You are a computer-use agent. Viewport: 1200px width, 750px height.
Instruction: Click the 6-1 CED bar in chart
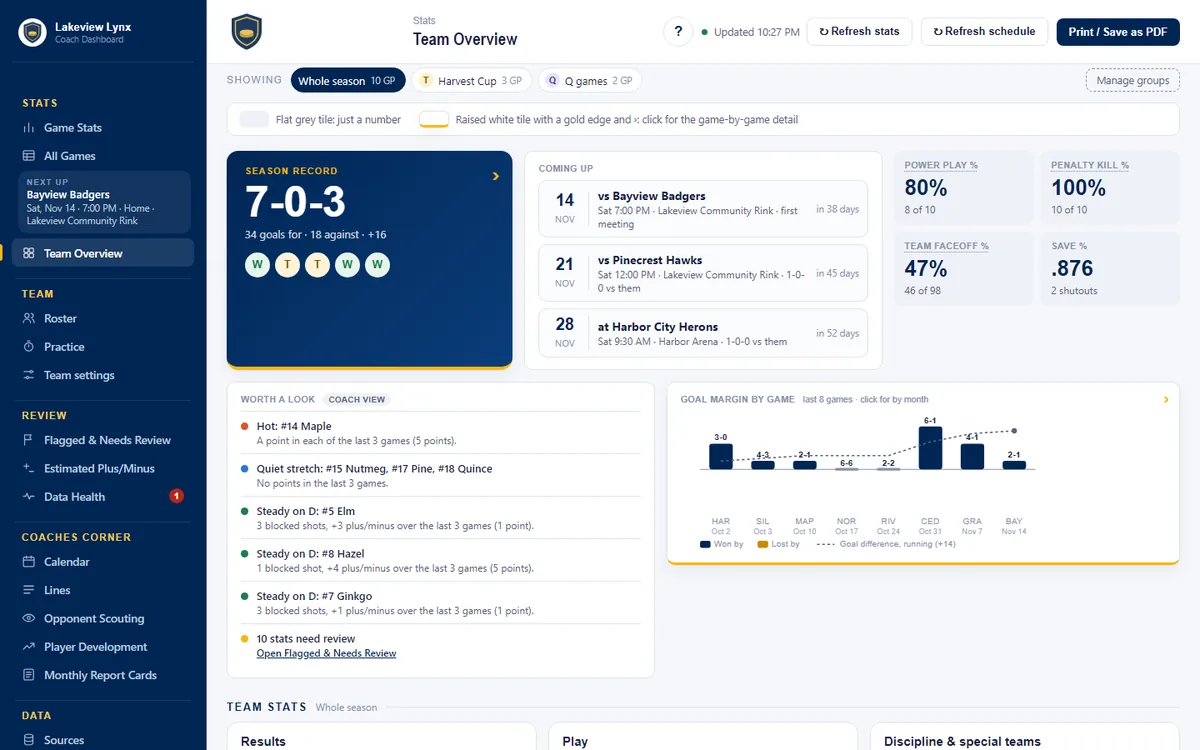coord(930,448)
